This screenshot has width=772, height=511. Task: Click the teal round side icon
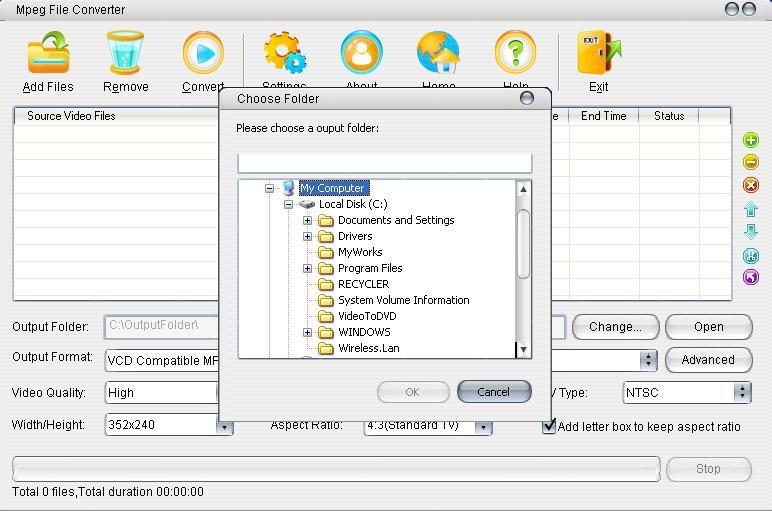[x=750, y=255]
